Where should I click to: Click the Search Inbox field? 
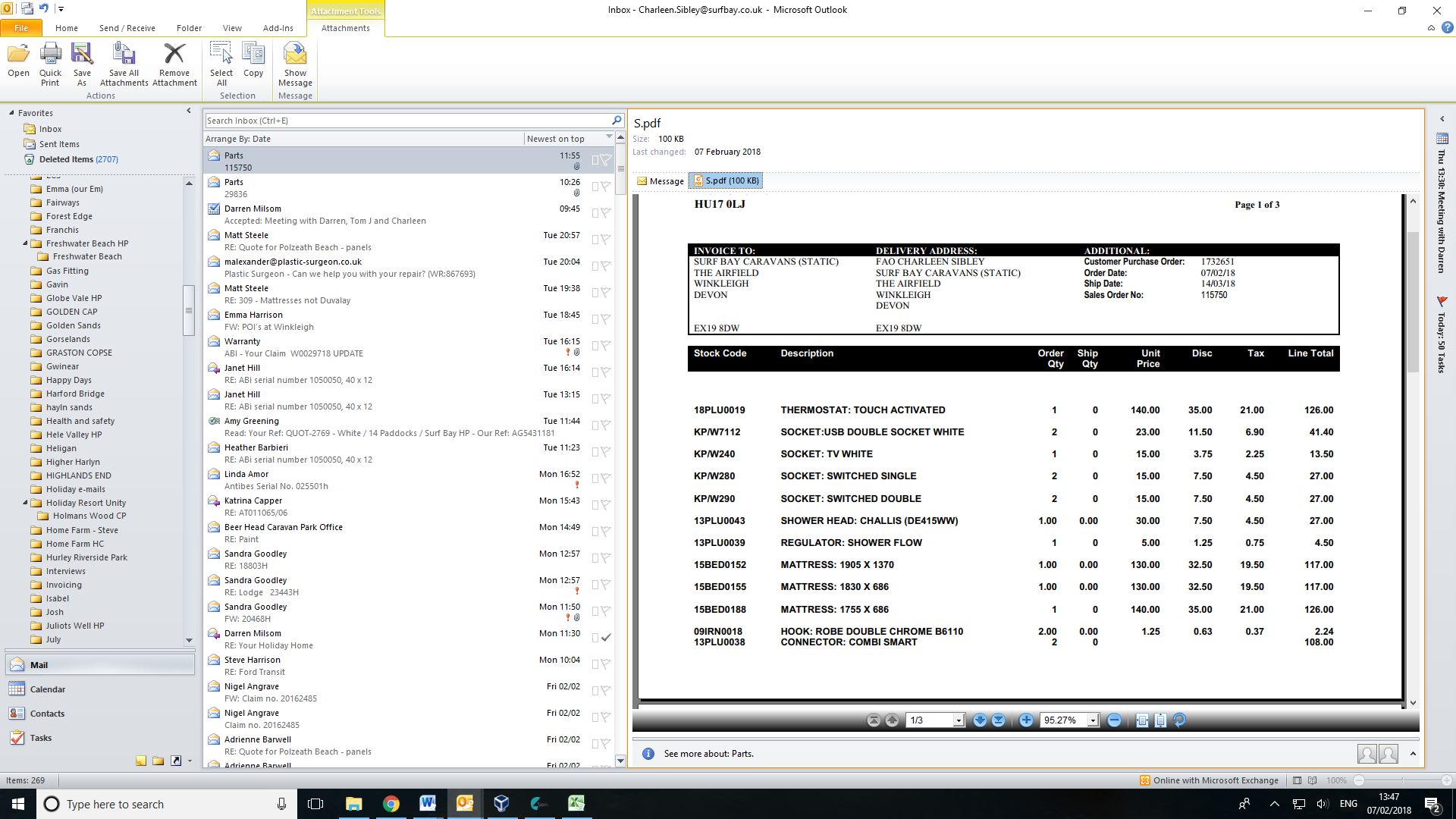pyautogui.click(x=406, y=121)
